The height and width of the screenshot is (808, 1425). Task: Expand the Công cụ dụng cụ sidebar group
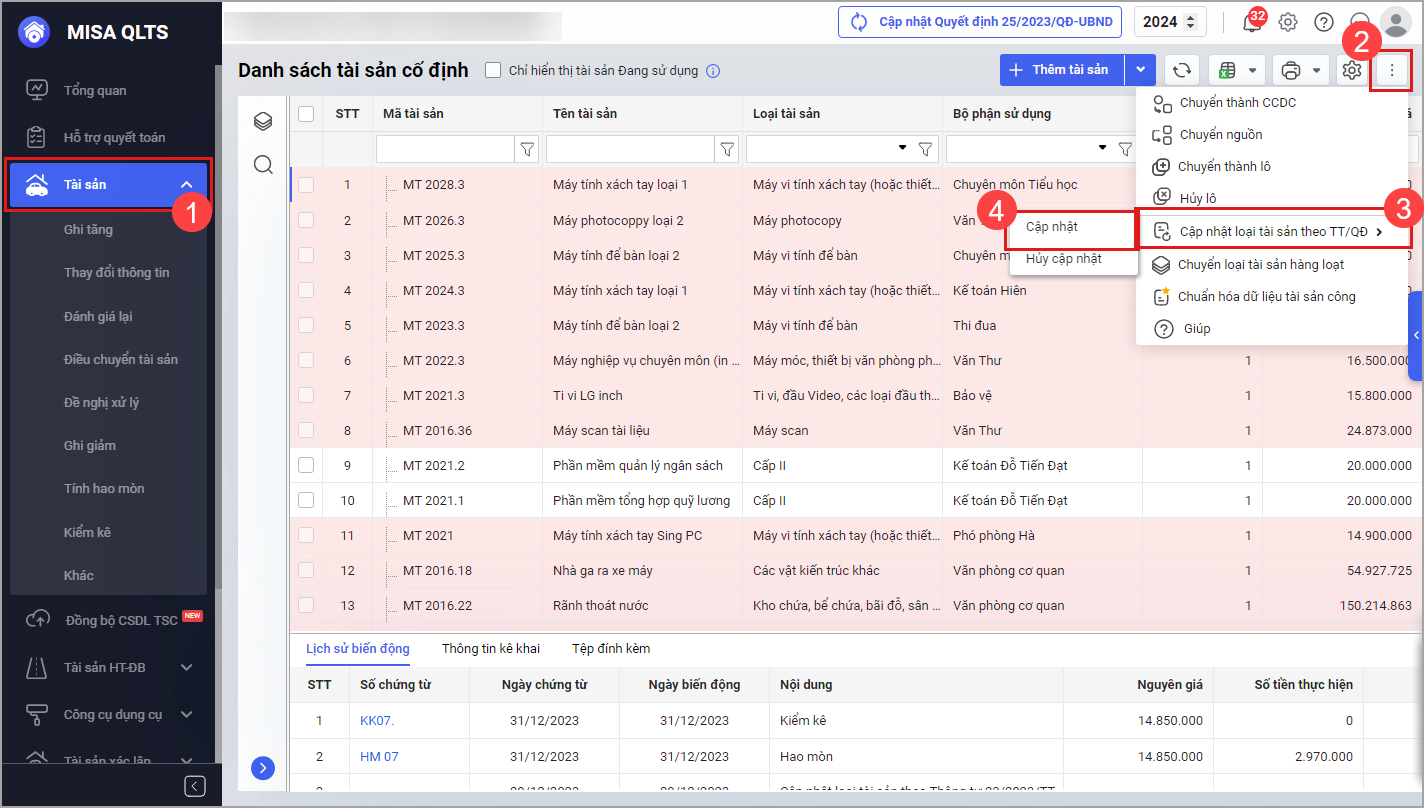tap(186, 714)
